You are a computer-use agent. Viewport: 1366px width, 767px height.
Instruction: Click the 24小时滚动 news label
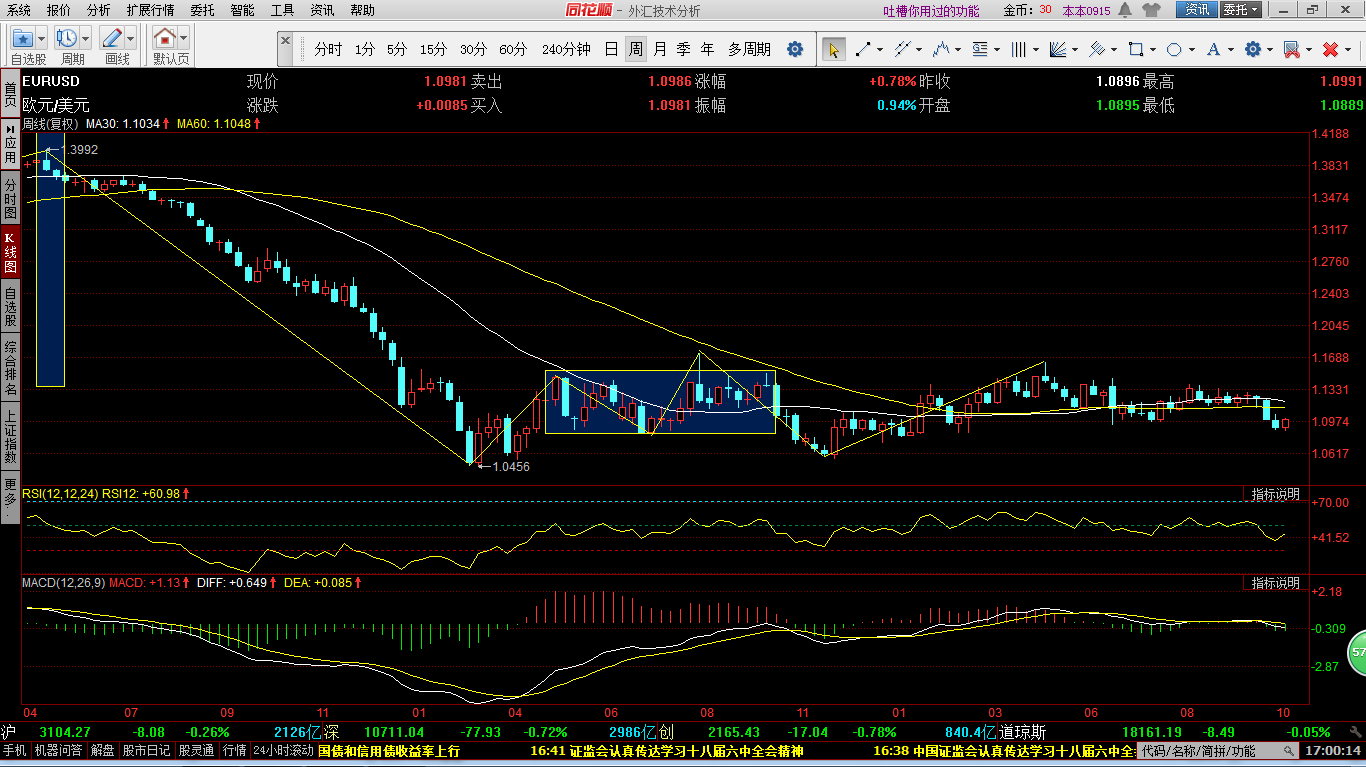click(x=283, y=750)
